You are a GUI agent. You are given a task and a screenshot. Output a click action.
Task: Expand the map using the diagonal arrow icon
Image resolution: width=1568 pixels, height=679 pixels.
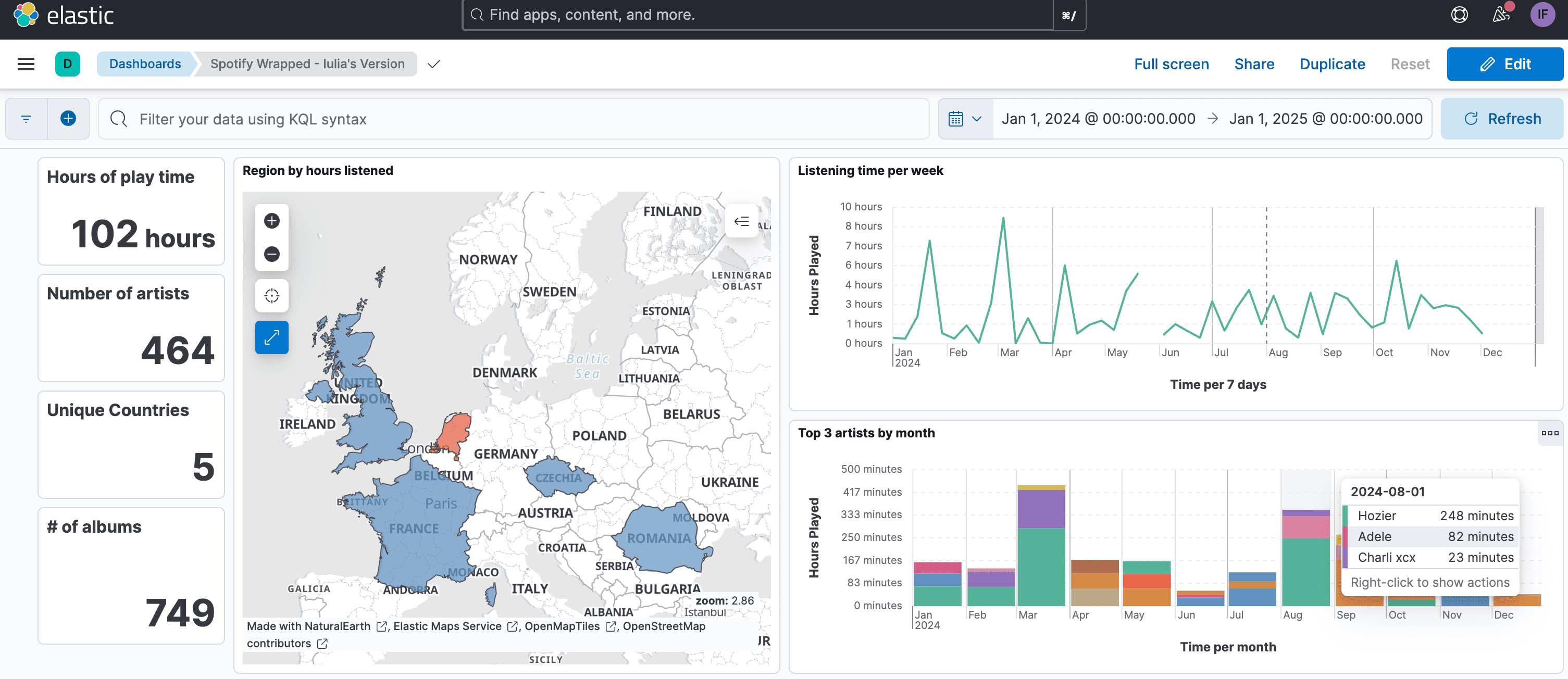[x=271, y=337]
